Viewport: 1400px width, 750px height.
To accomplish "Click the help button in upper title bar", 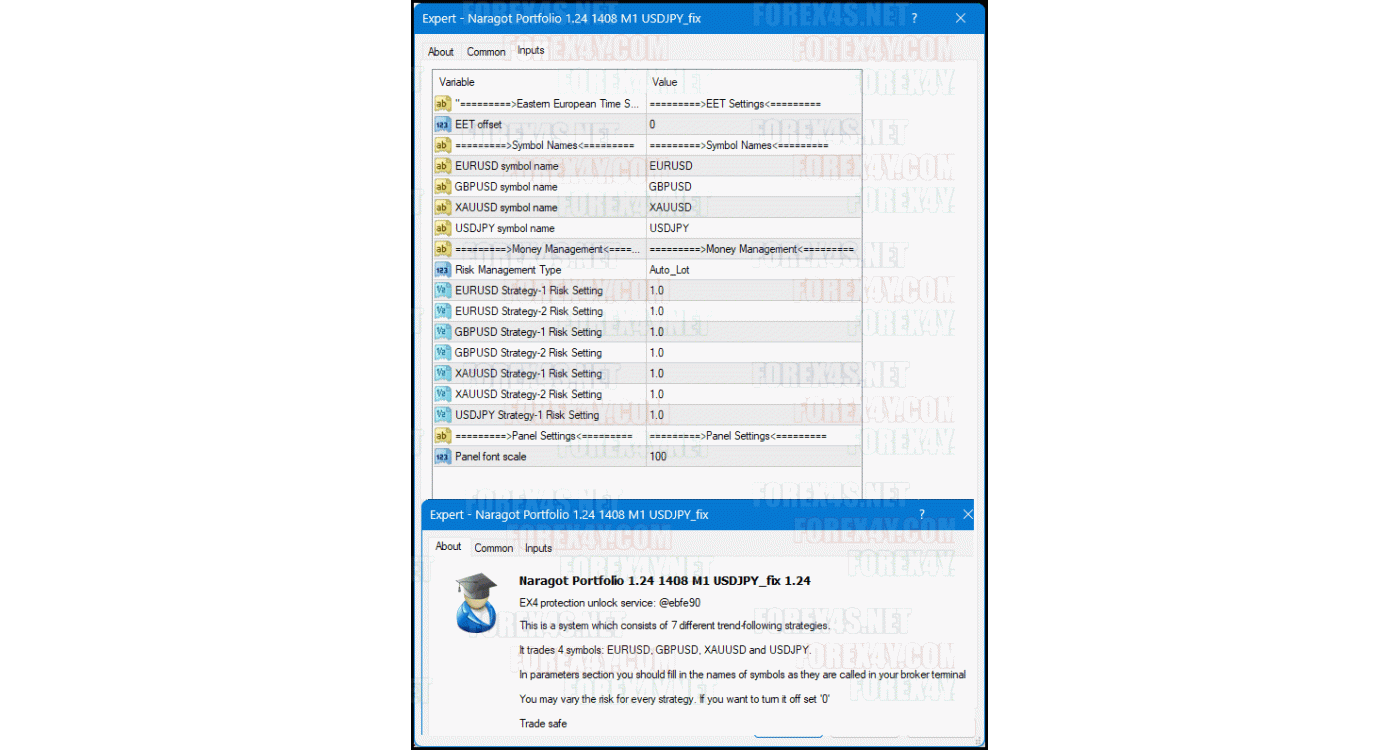I will pos(914,18).
